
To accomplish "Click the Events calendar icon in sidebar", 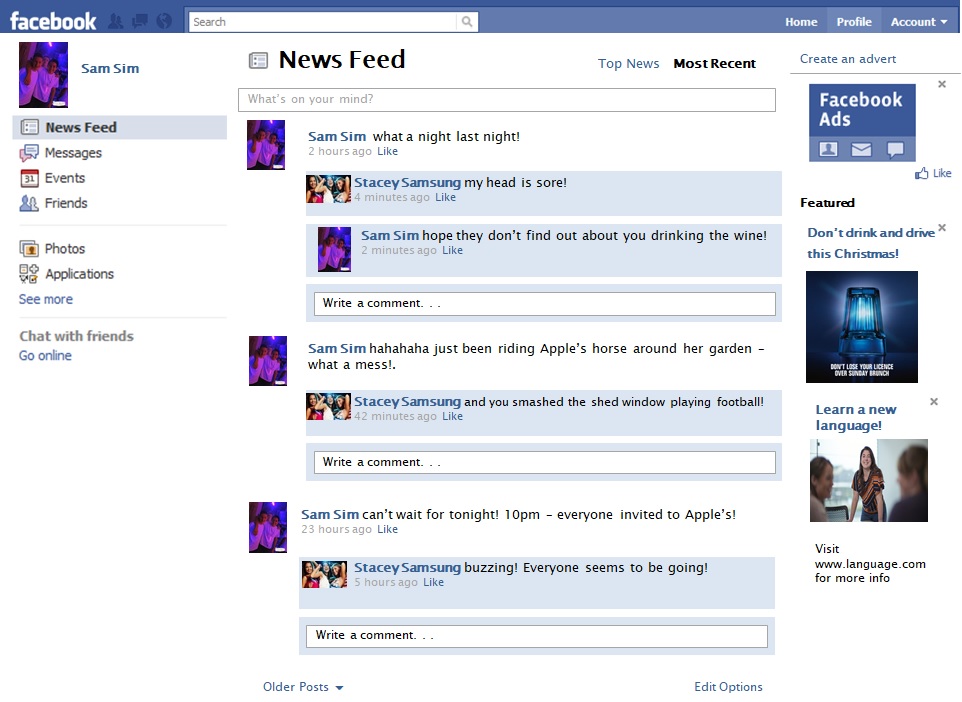I will tap(29, 178).
